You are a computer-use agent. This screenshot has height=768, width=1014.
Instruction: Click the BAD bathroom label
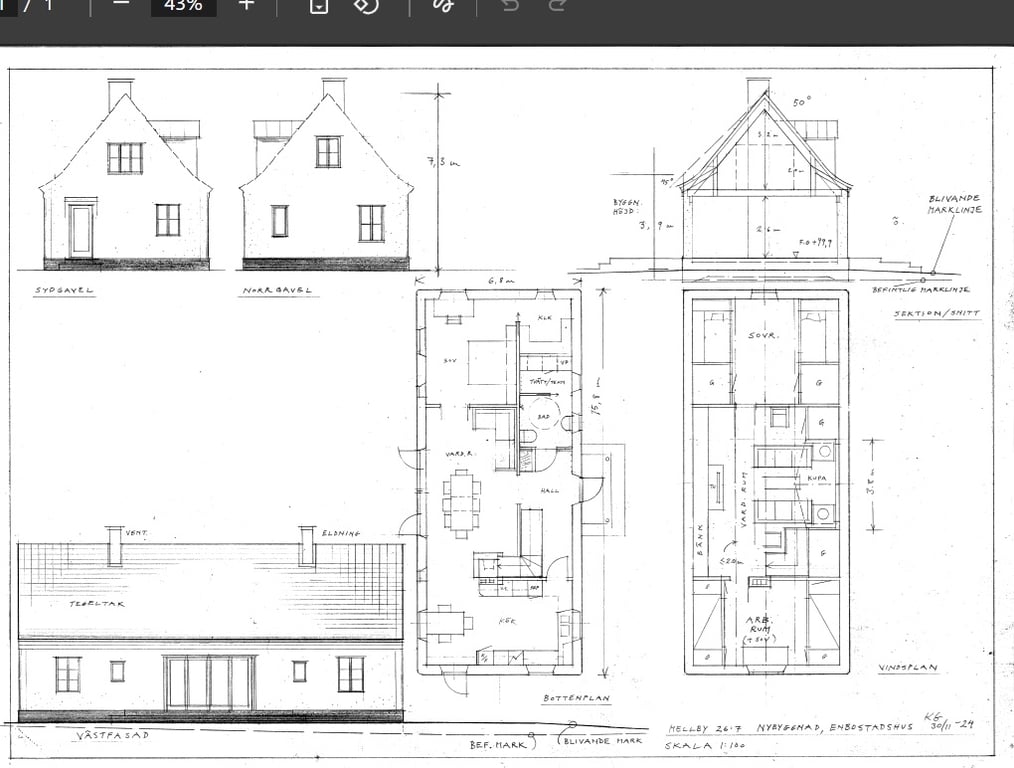click(544, 417)
